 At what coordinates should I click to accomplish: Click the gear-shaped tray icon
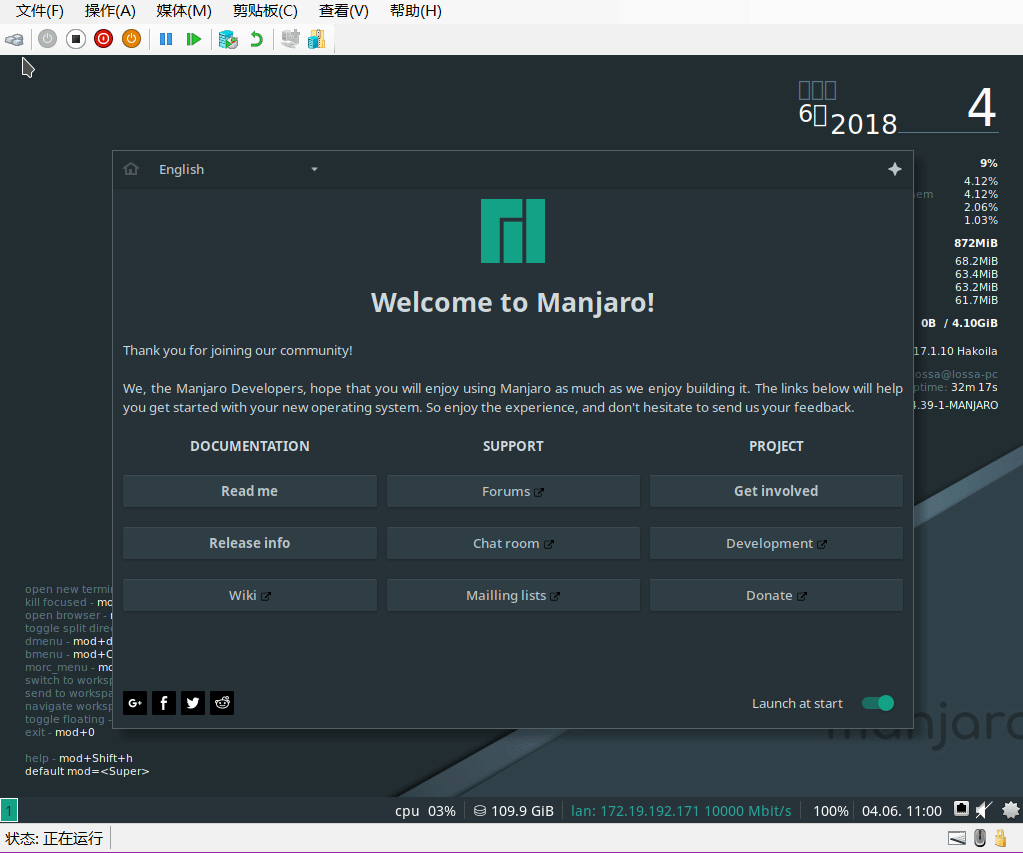[1010, 810]
